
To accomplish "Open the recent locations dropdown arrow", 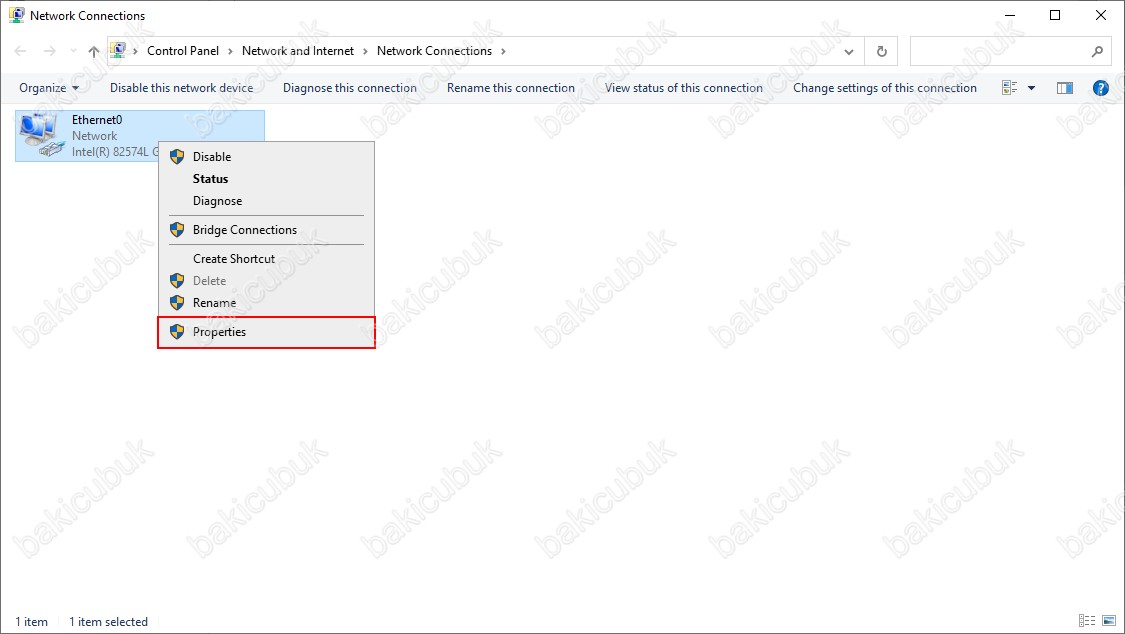I will click(x=73, y=51).
